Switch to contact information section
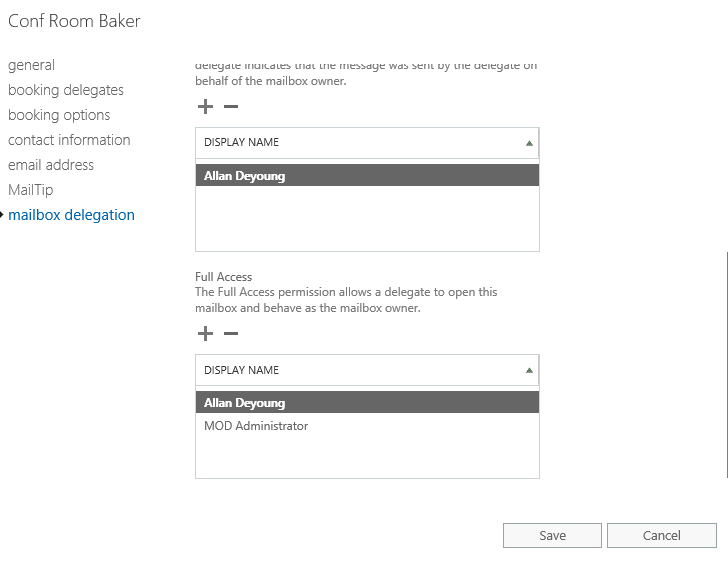The width and height of the screenshot is (728, 578). pyautogui.click(x=69, y=140)
